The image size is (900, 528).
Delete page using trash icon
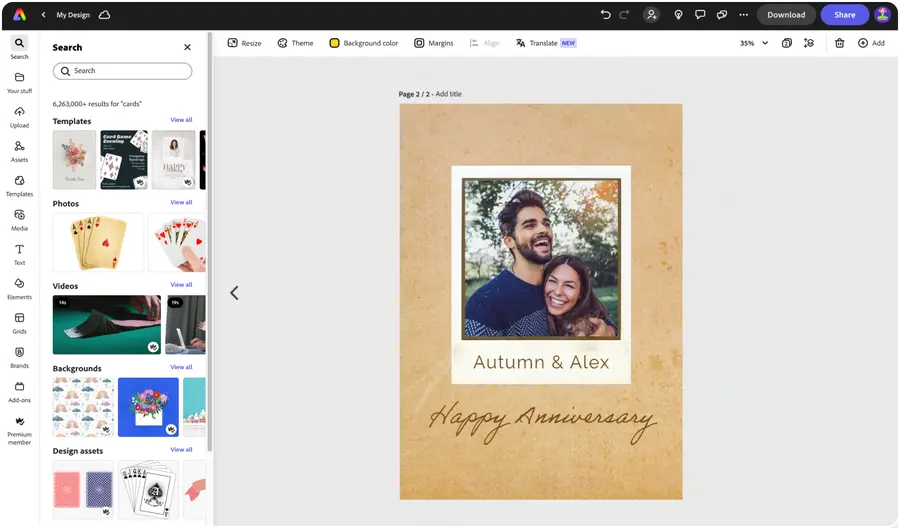(839, 43)
